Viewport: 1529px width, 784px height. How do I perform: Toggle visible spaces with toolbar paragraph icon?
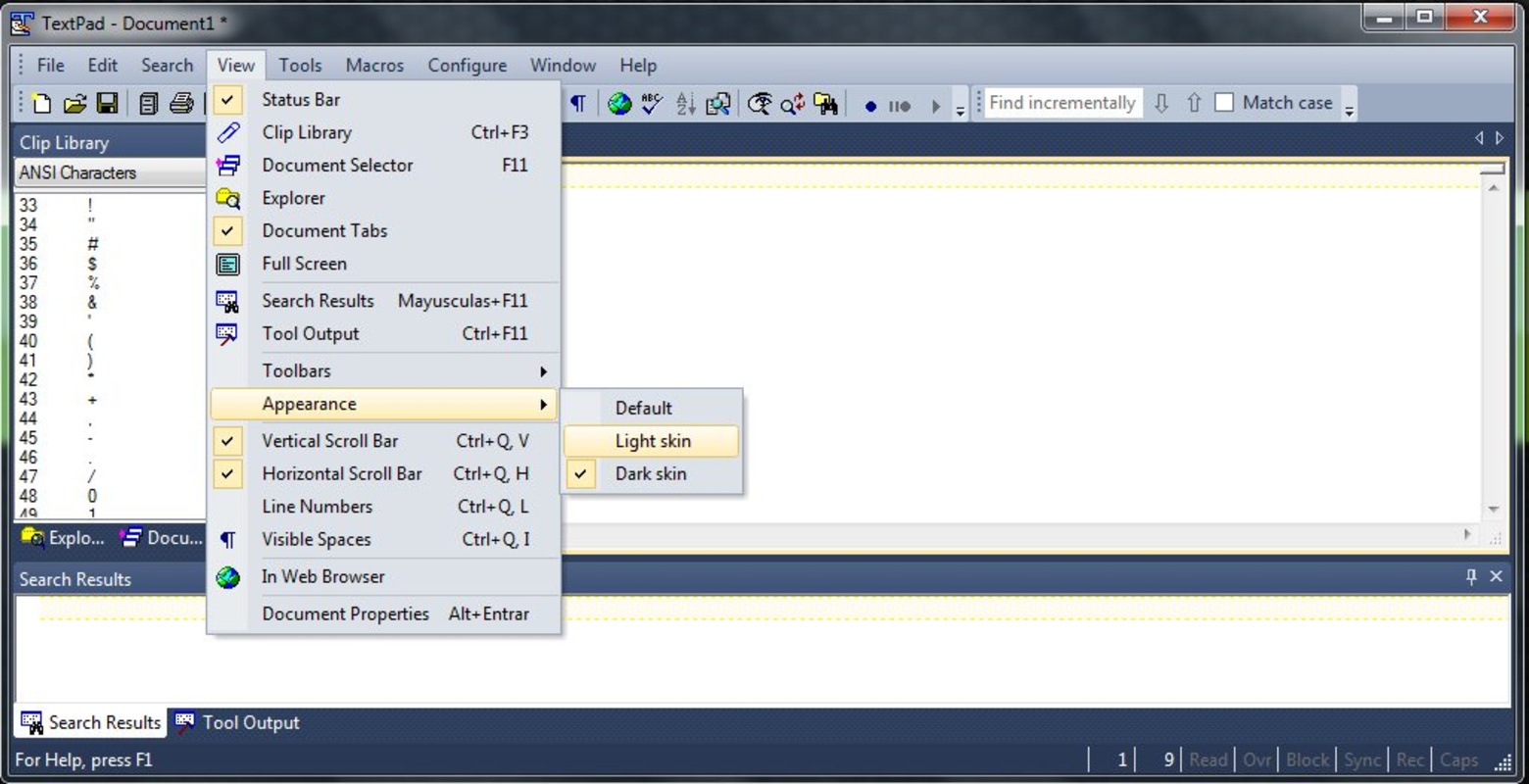578,103
